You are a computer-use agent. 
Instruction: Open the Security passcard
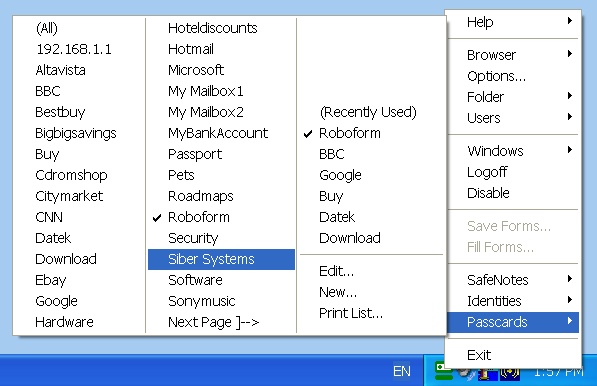[221, 238]
